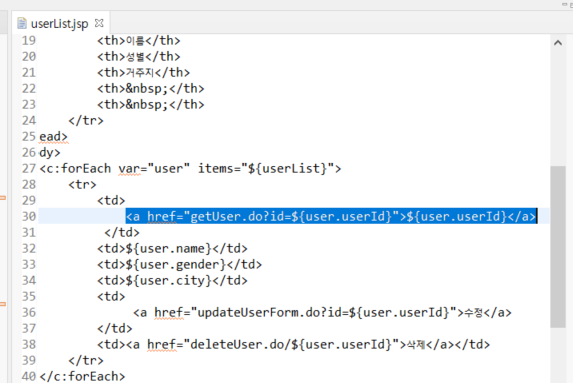Click the marker in the left ruler at line 35
Viewport: 573px width, 383px height.
pos(3,304)
